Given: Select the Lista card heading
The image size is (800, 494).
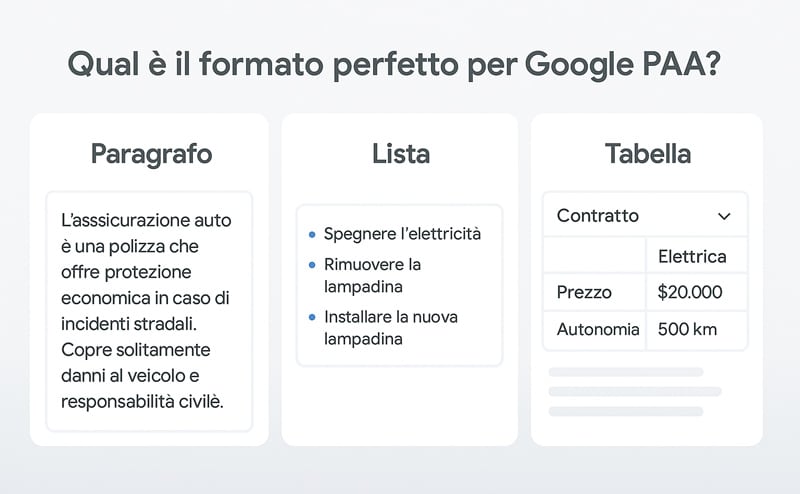Looking at the screenshot, I should pyautogui.click(x=401, y=154).
